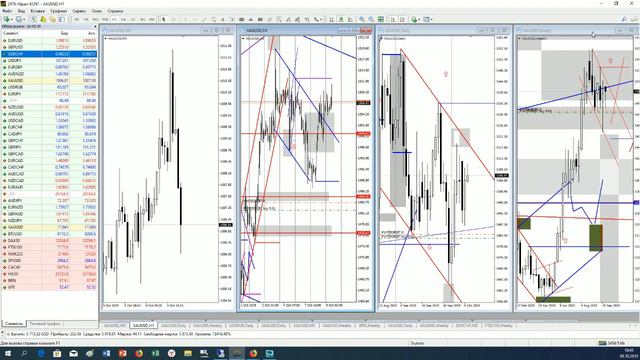Enable the D1 timeframe
Image resolution: width=640 pixels, height=360 pixels.
pos(133,19)
